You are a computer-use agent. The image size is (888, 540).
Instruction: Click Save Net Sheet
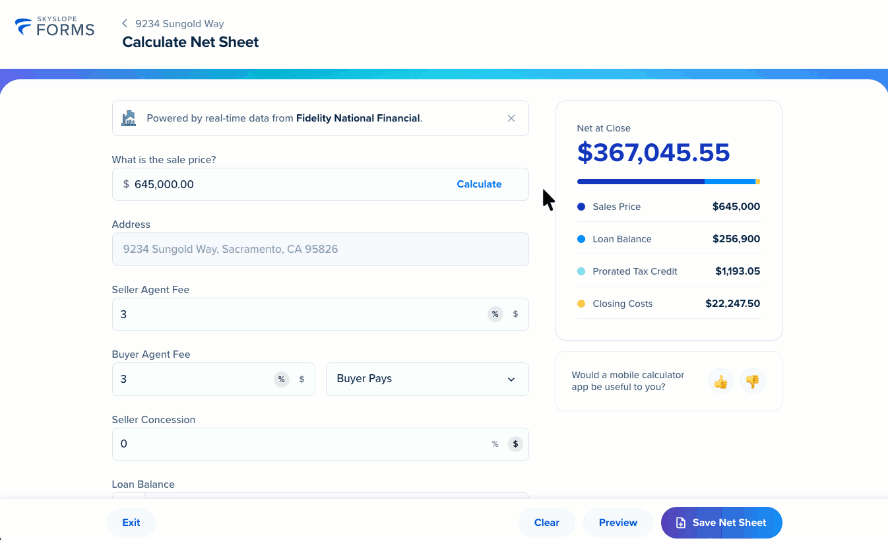tap(722, 522)
